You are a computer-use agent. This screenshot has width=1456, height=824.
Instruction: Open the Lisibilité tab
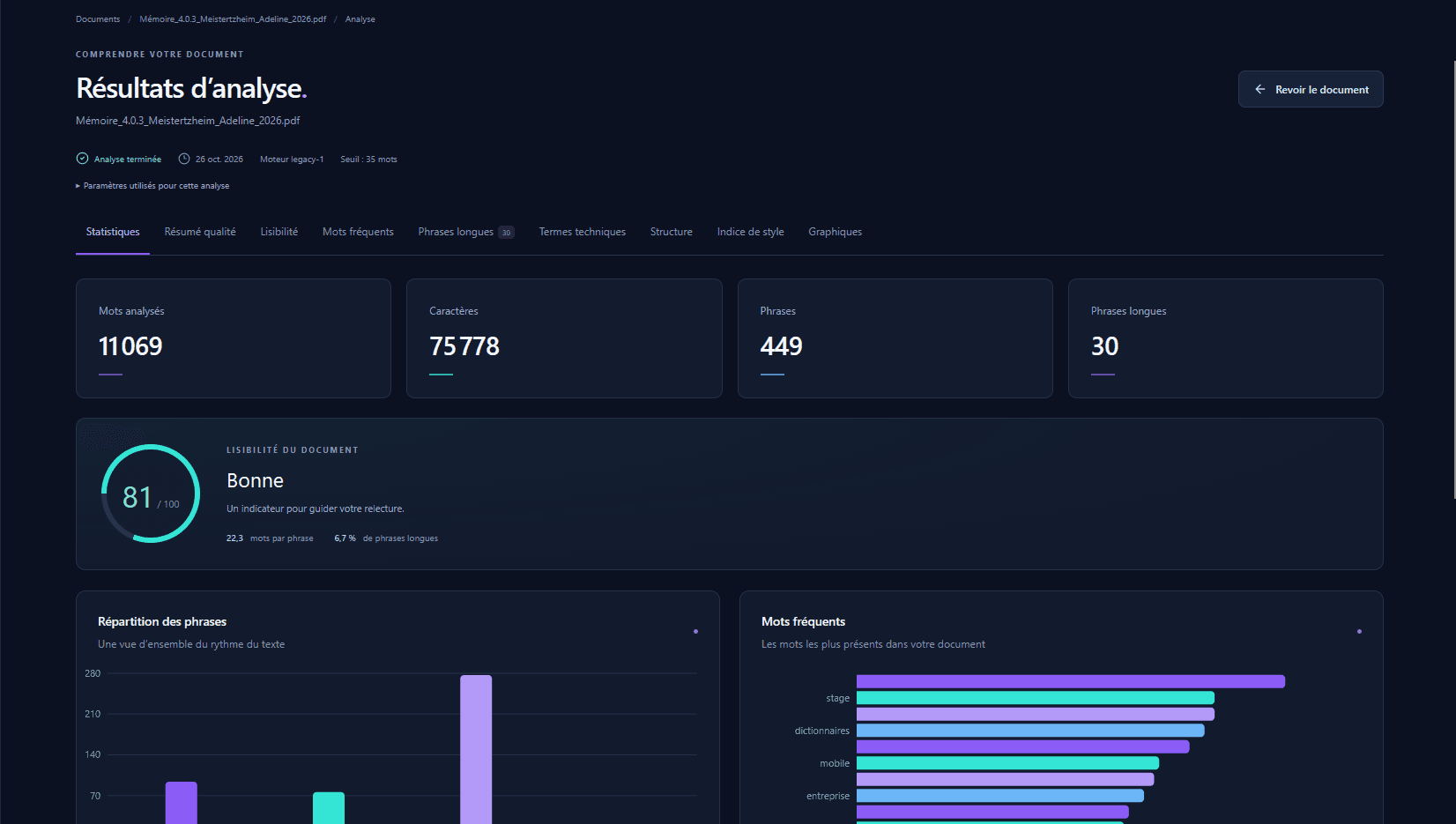279,232
